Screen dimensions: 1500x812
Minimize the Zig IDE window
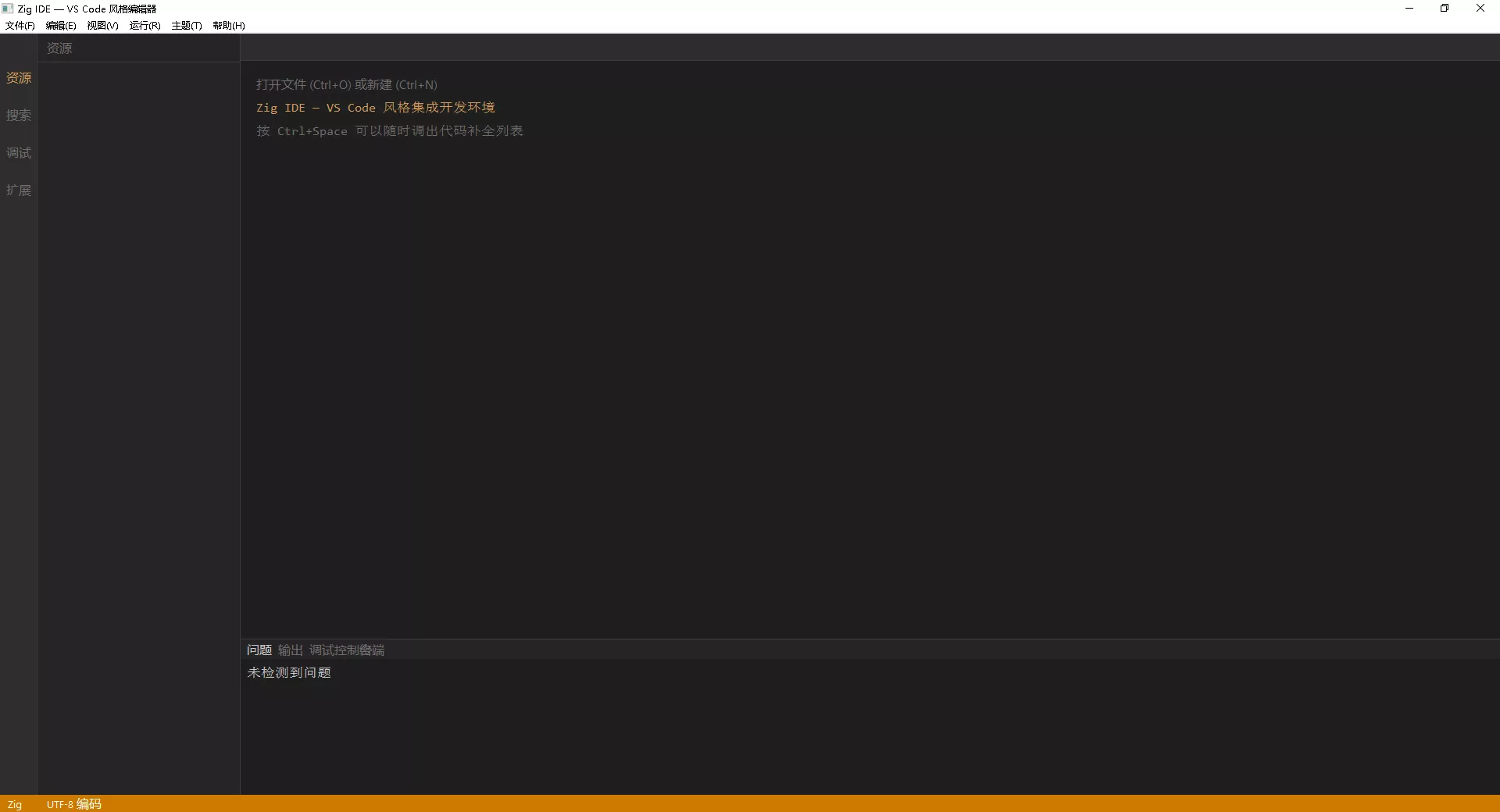(x=1409, y=9)
